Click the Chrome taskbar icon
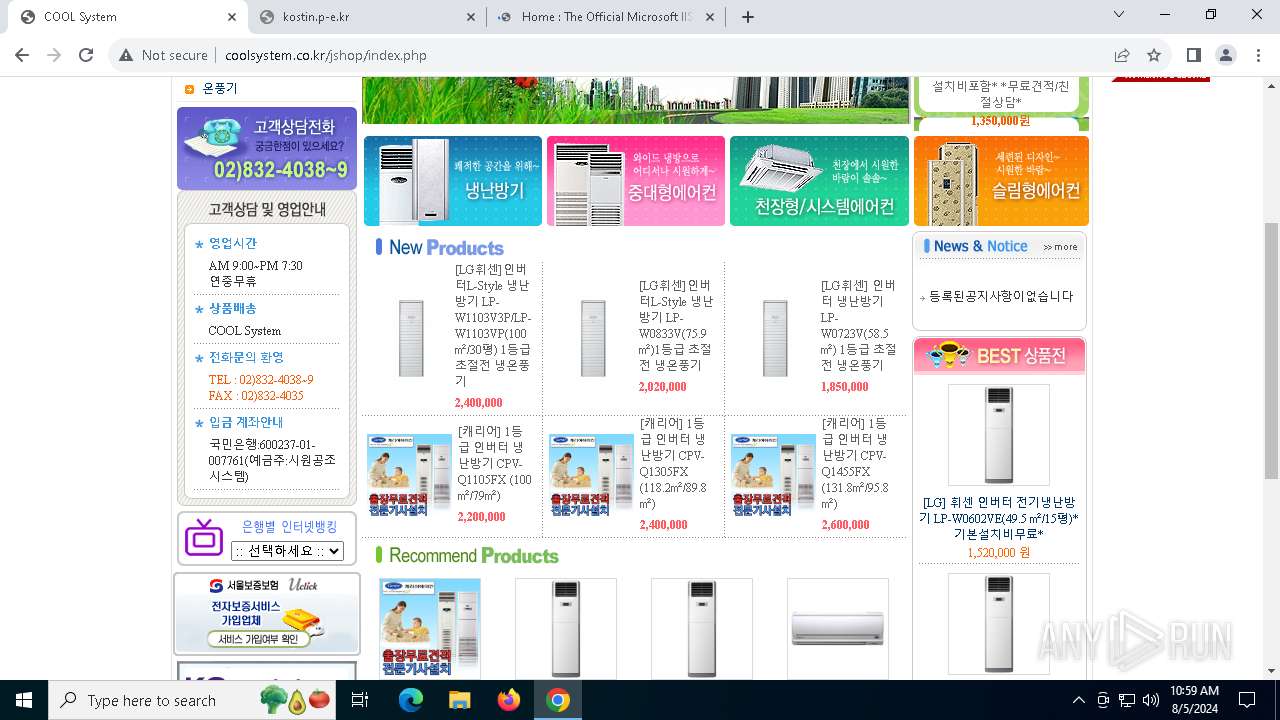1280x720 pixels. (558, 700)
